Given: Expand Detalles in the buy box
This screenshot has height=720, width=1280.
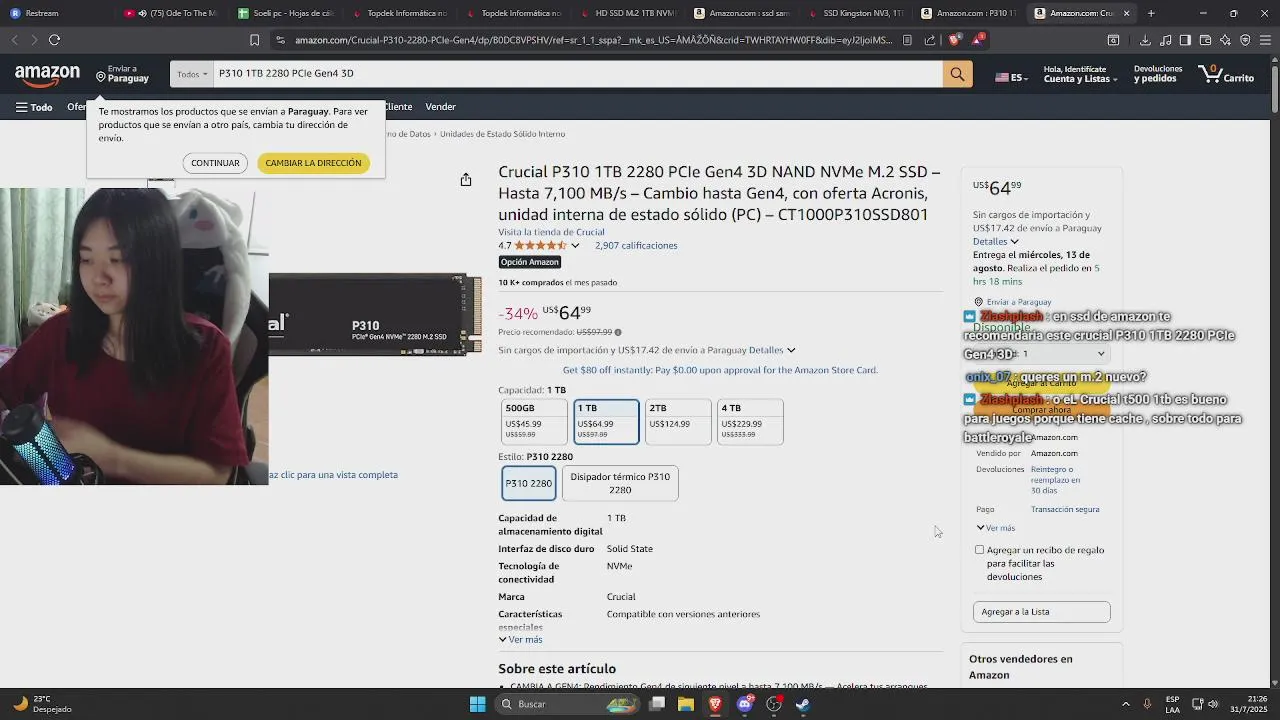Looking at the screenshot, I should pyautogui.click(x=995, y=241).
